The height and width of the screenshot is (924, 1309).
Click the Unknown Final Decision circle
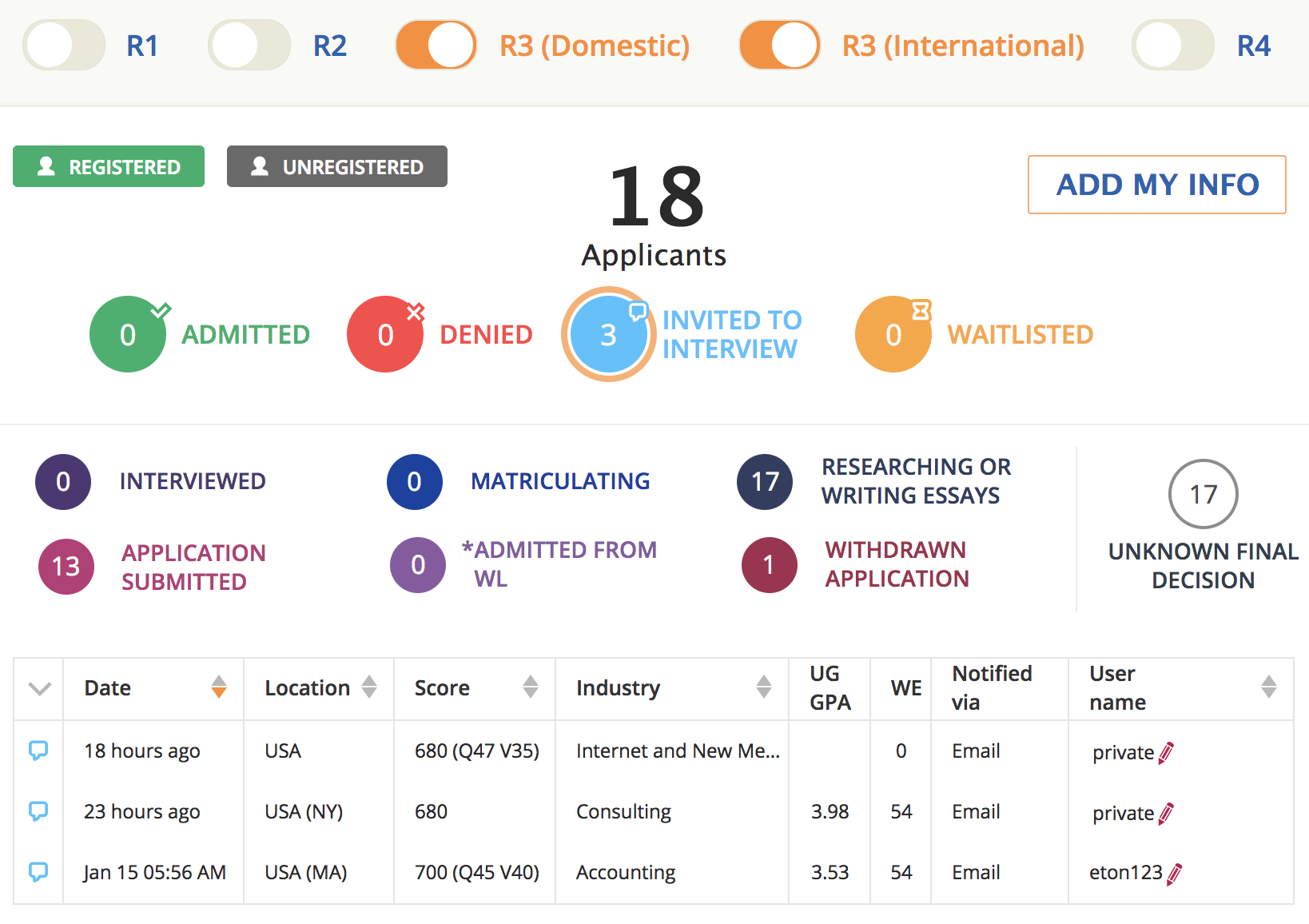click(1203, 494)
